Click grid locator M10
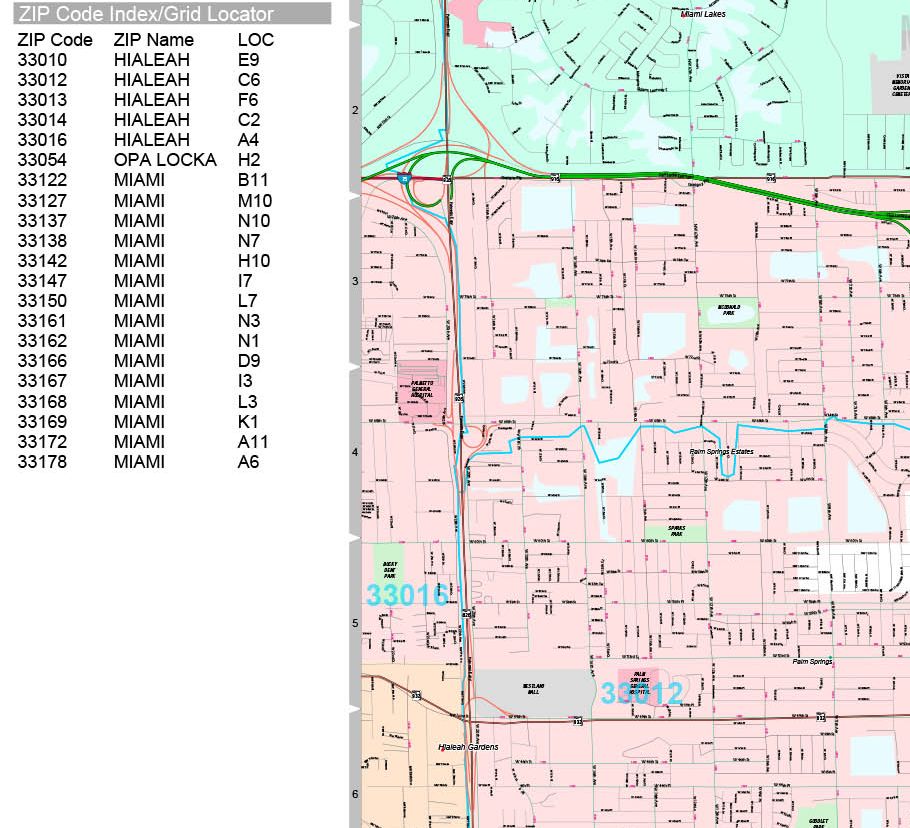The height and width of the screenshot is (828, 910). (255, 201)
